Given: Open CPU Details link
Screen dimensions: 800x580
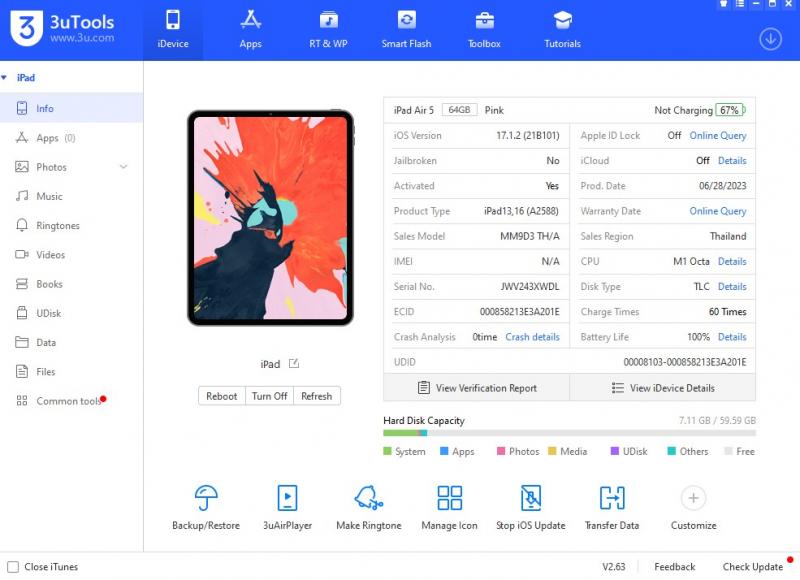Looking at the screenshot, I should click(x=732, y=261).
